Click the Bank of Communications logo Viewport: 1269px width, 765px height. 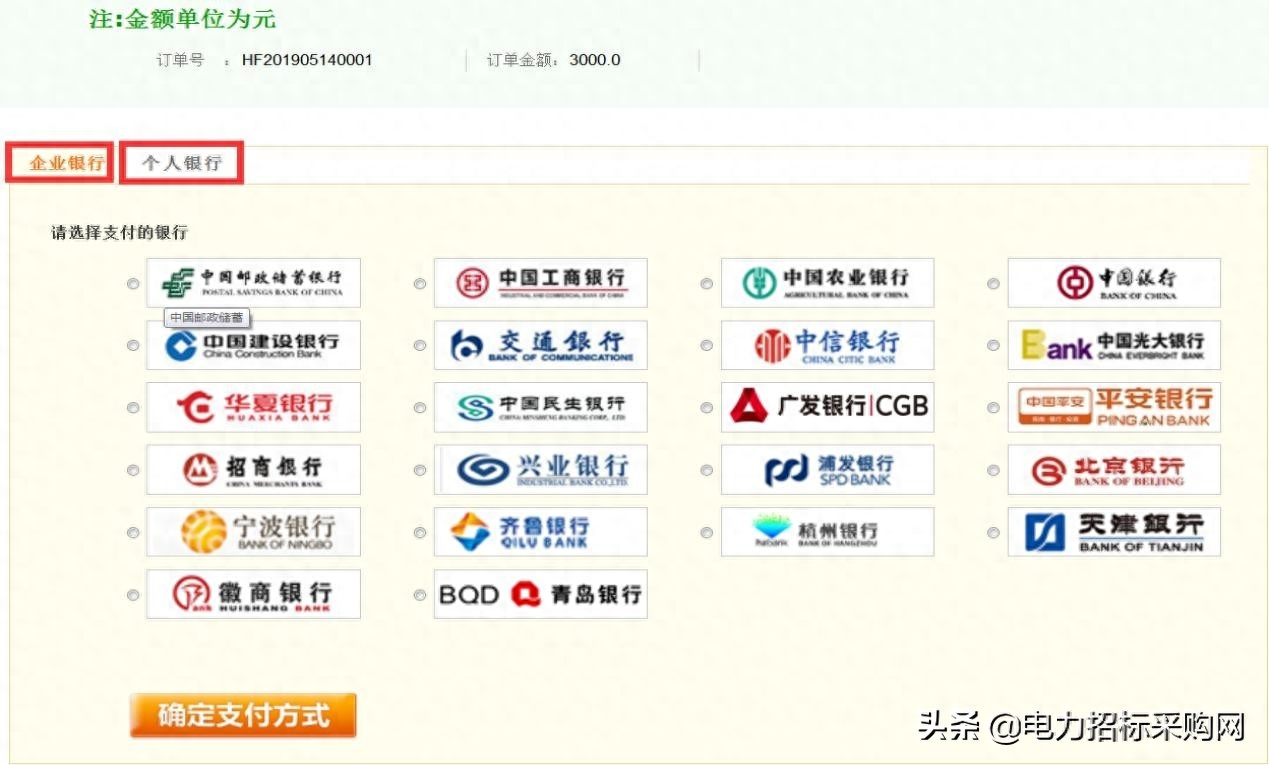click(540, 346)
